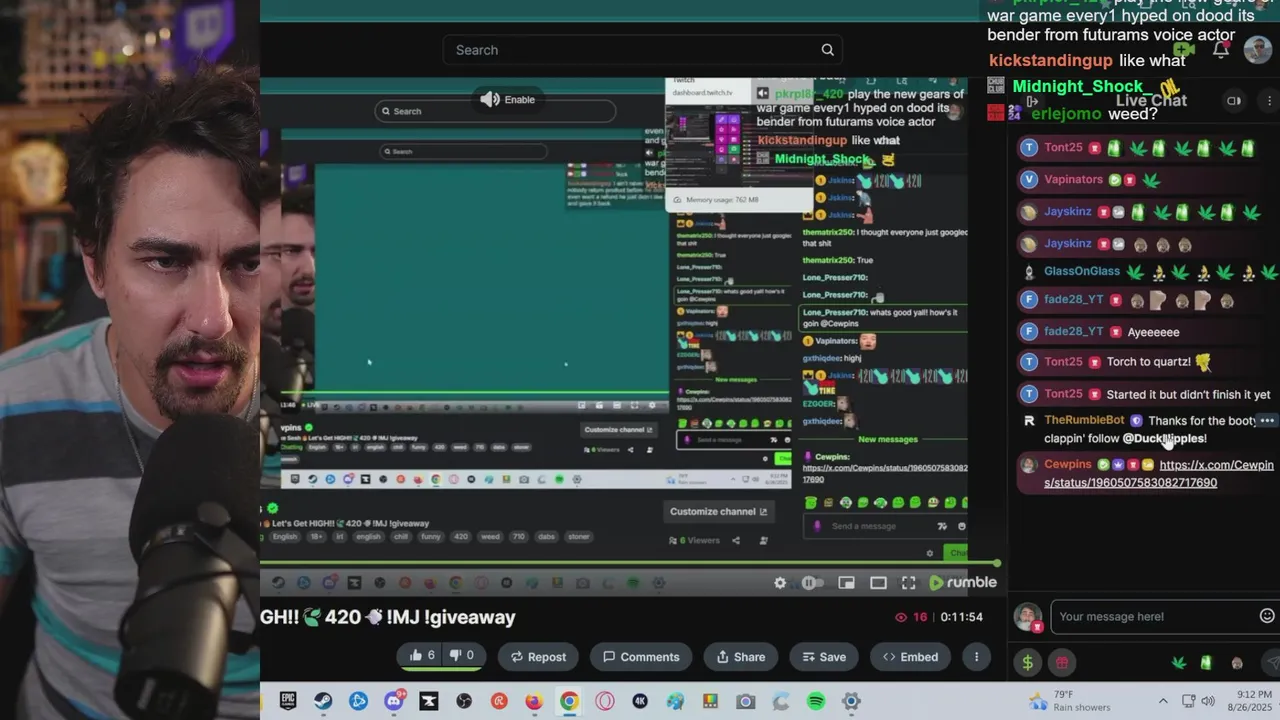
Task: Click the thumbs up like button
Action: (422, 656)
